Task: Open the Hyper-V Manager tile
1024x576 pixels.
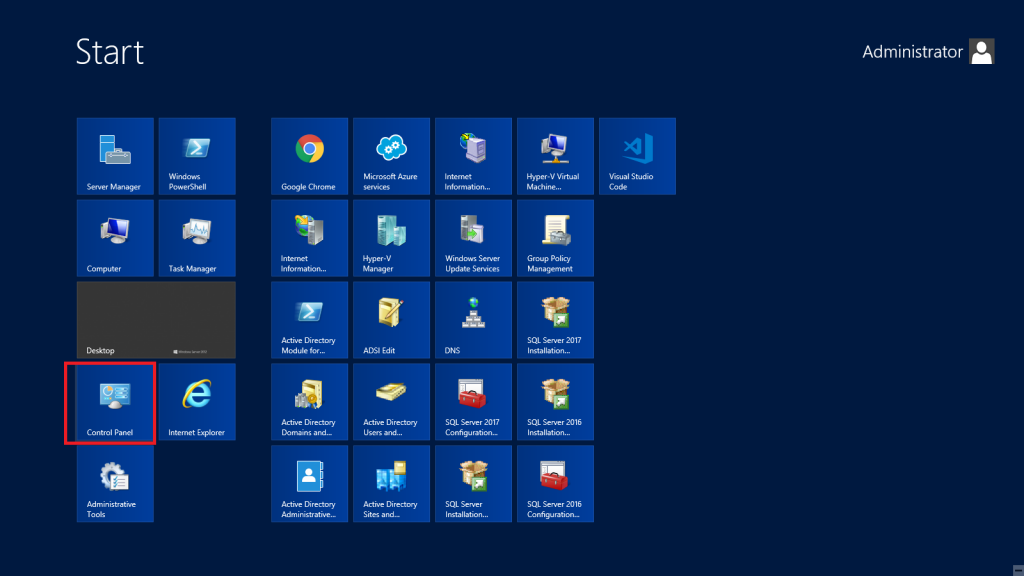Action: click(x=391, y=238)
